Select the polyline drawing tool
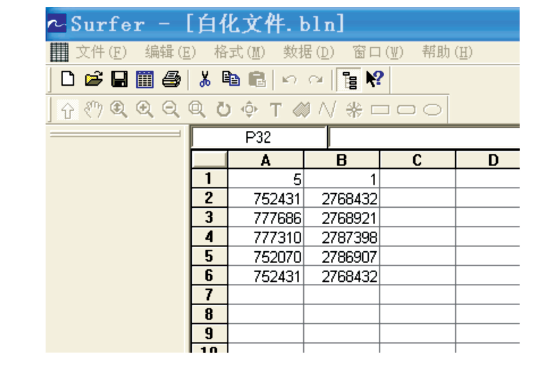Image resolution: width=548 pixels, height=370 pixels. [327, 109]
